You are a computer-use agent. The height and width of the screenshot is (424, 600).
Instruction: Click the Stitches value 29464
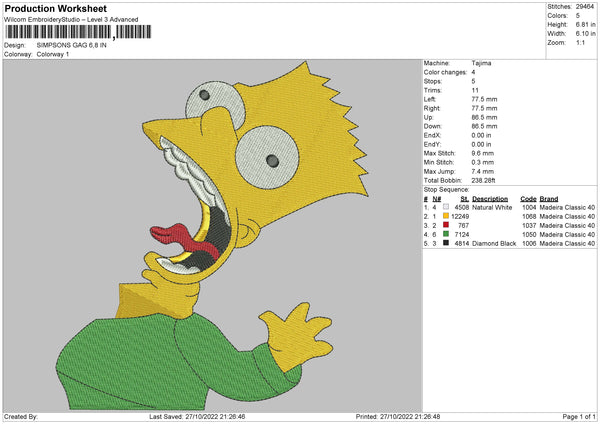point(585,7)
